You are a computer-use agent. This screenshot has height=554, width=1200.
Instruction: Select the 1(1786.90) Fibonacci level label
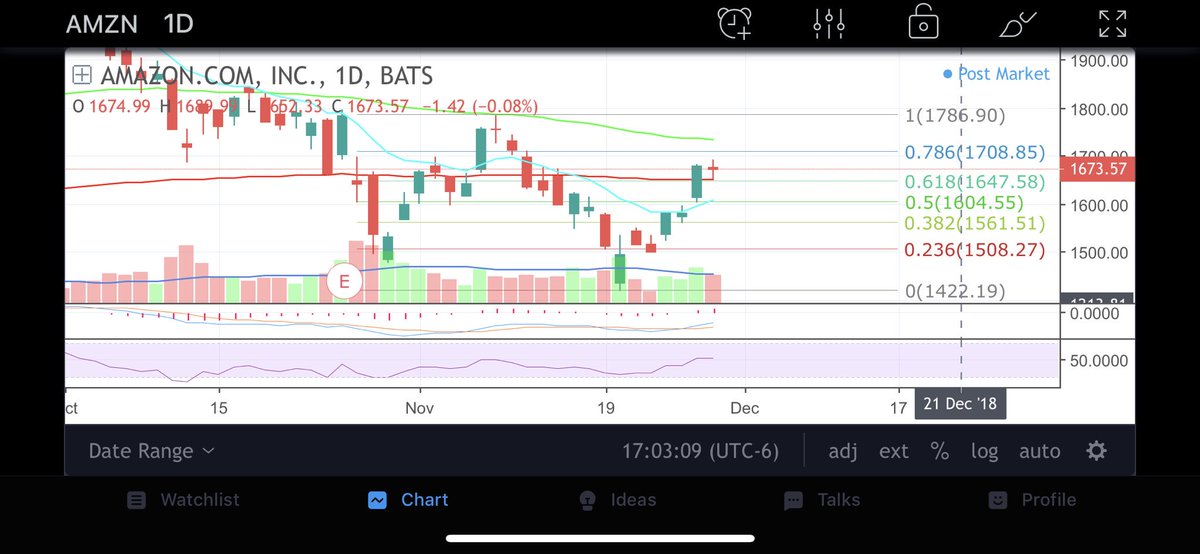pyautogui.click(x=954, y=116)
